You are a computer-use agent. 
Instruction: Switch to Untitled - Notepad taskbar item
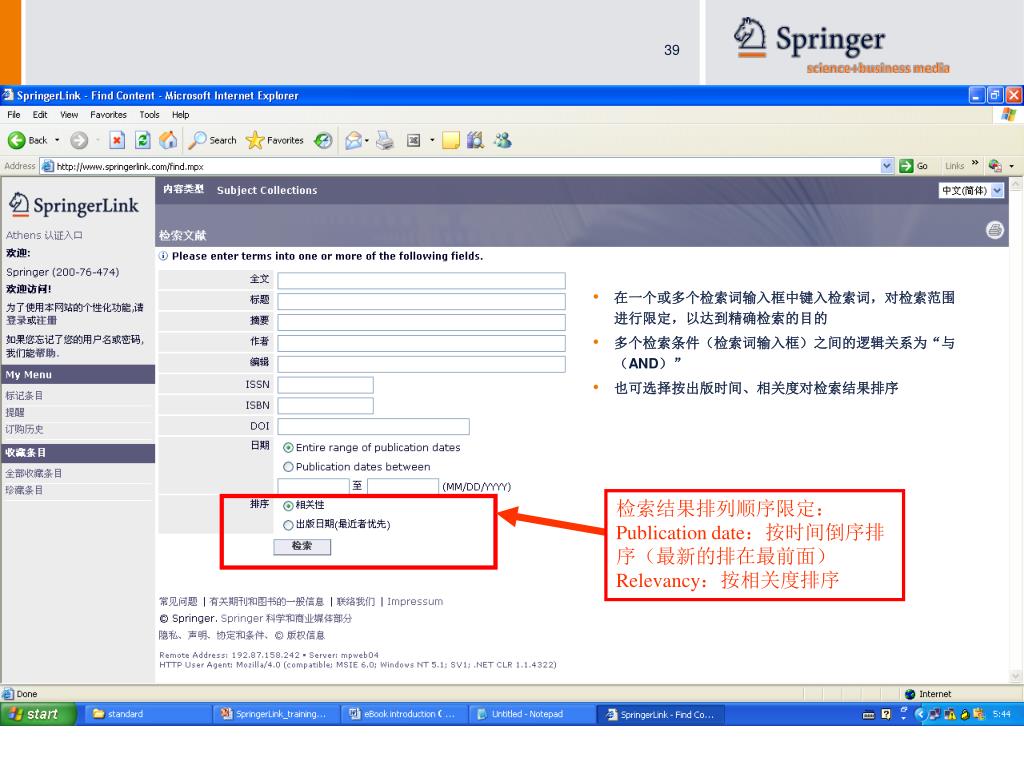[531, 714]
